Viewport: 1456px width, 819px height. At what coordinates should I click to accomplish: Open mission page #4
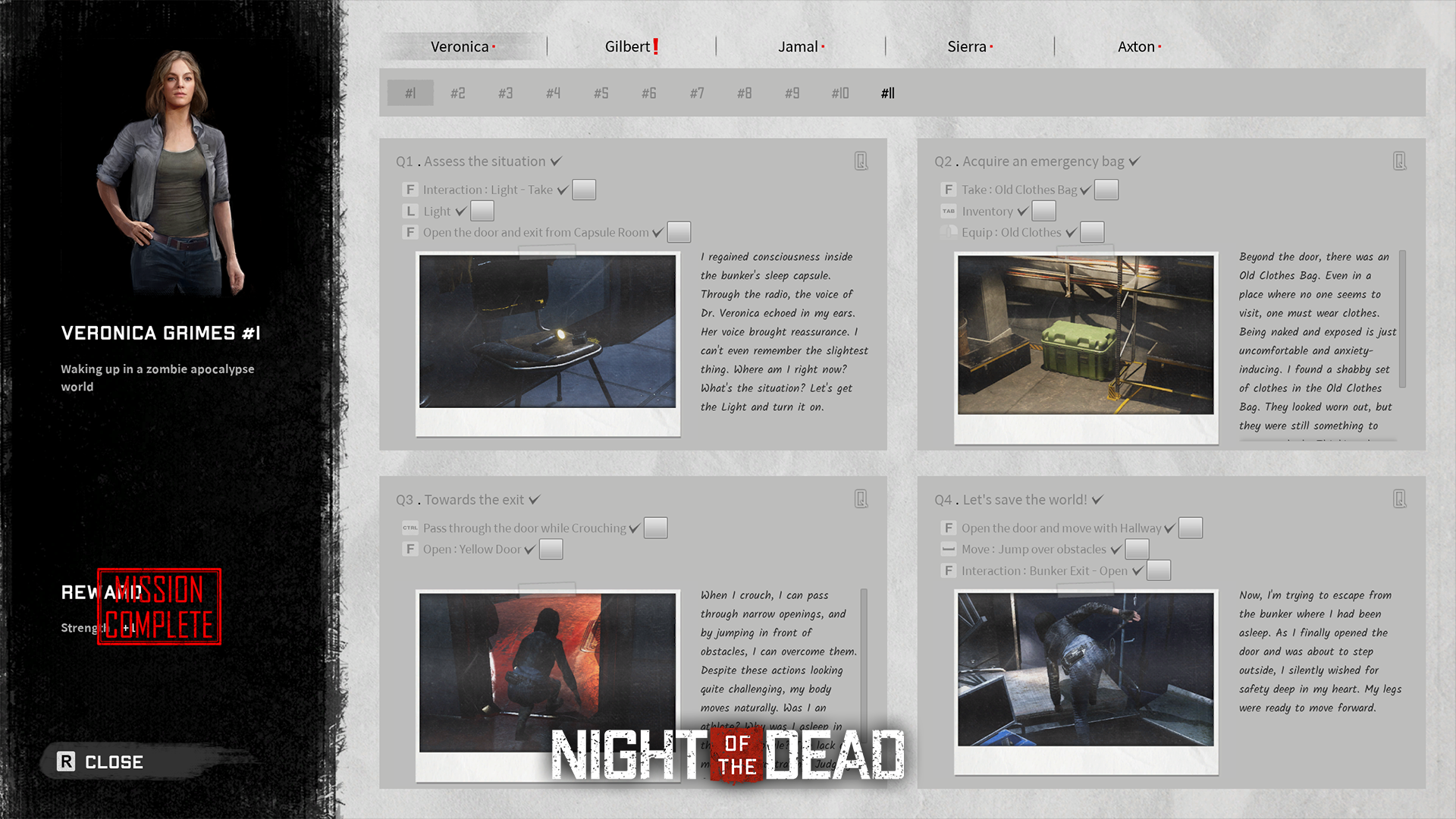coord(554,93)
